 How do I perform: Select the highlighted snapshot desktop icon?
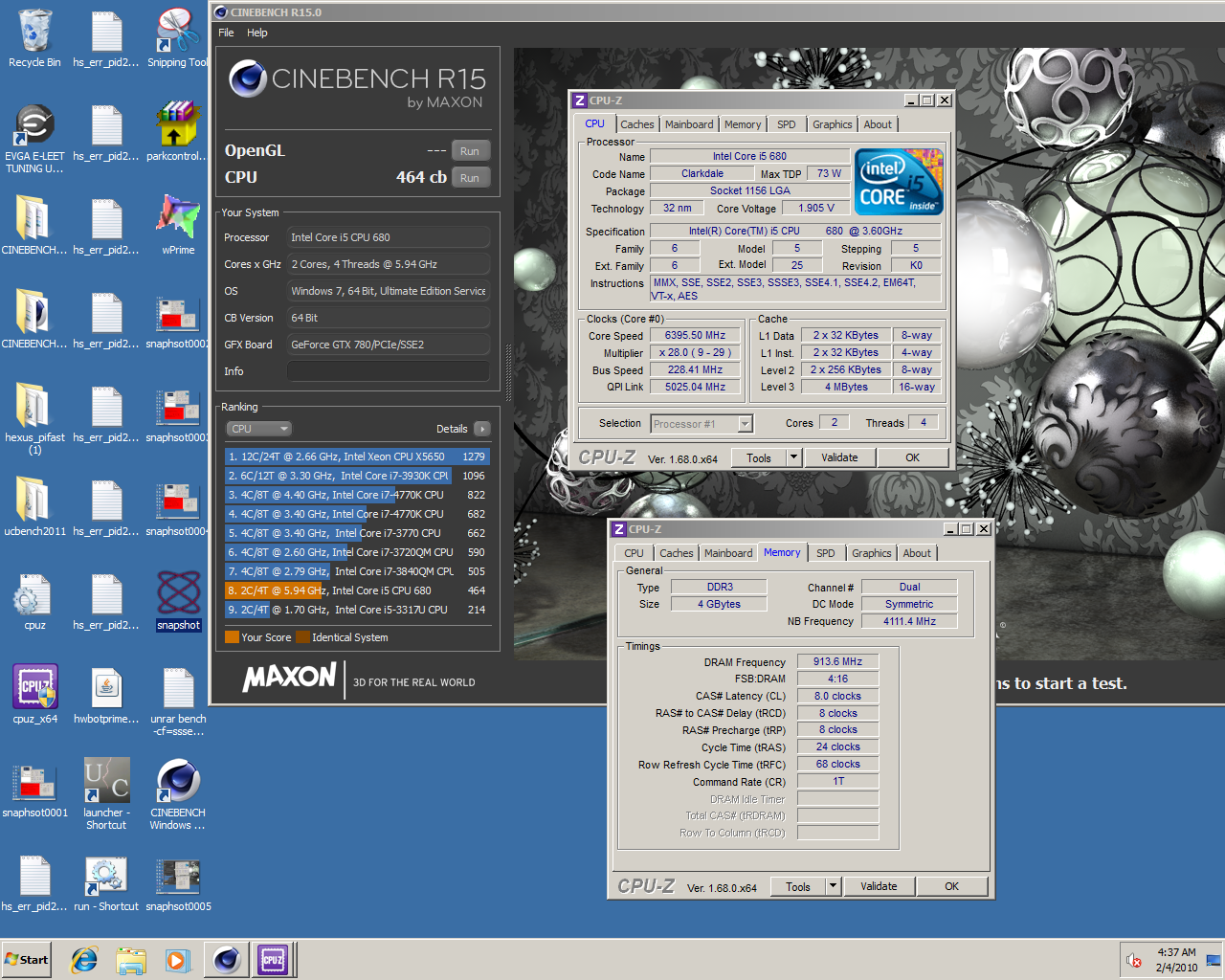point(178,601)
